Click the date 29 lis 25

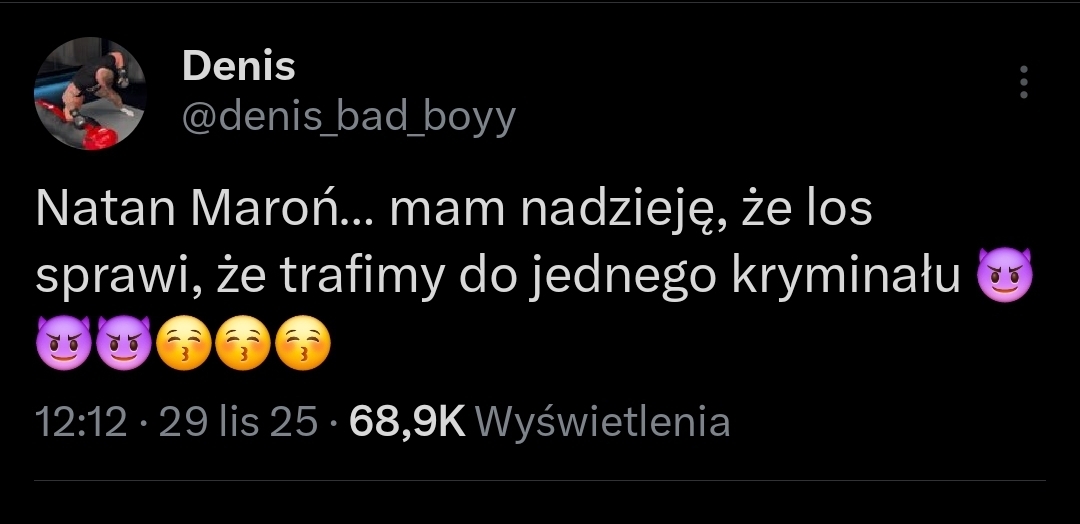click(238, 421)
